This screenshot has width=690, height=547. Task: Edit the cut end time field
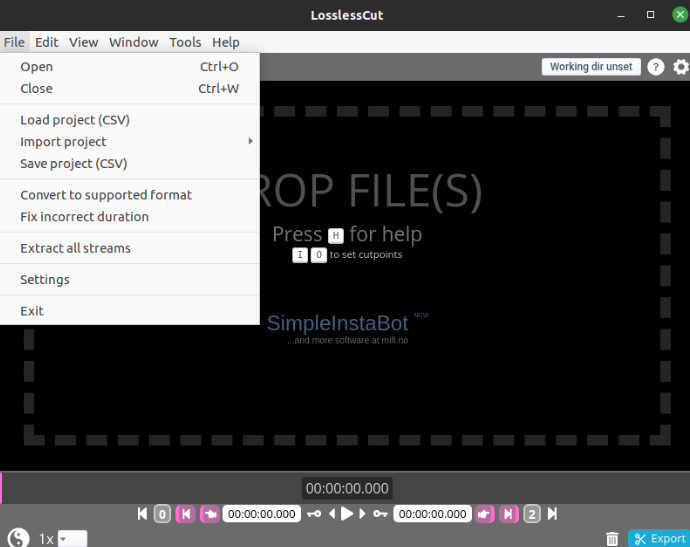[x=433, y=514]
